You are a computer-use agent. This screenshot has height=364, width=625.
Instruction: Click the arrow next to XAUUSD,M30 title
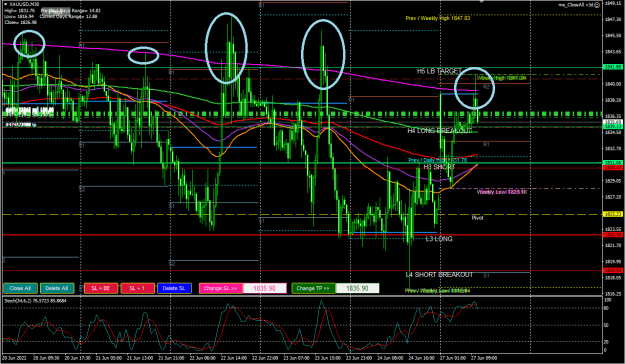coord(6,4)
